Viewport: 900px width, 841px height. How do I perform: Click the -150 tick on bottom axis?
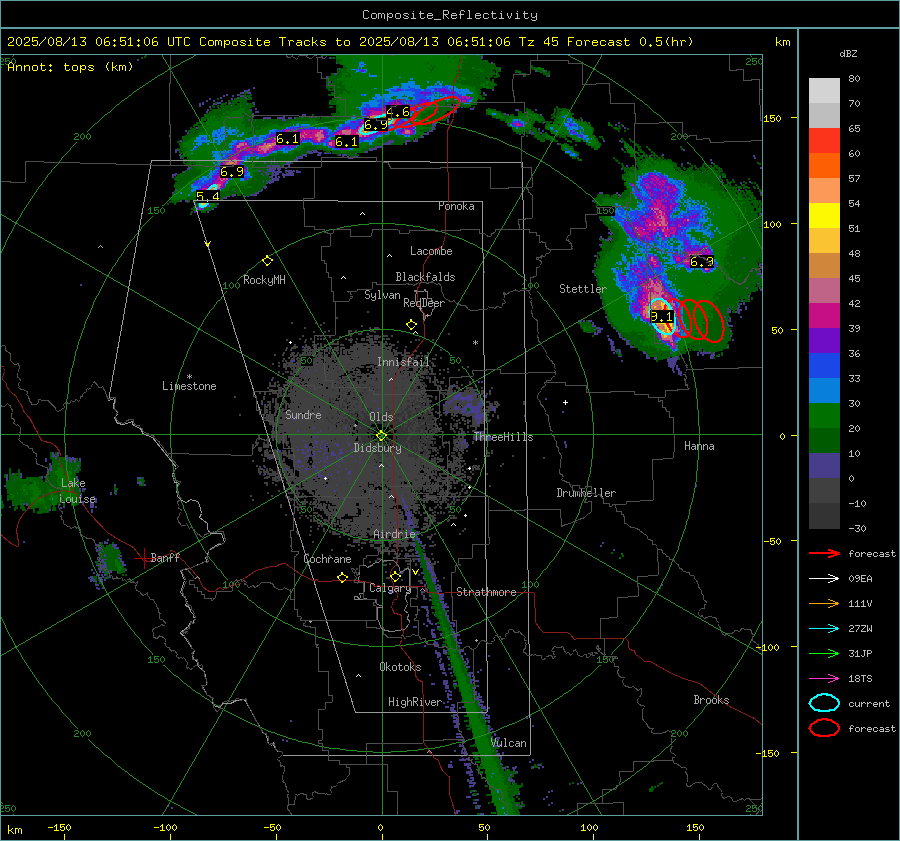point(59,828)
